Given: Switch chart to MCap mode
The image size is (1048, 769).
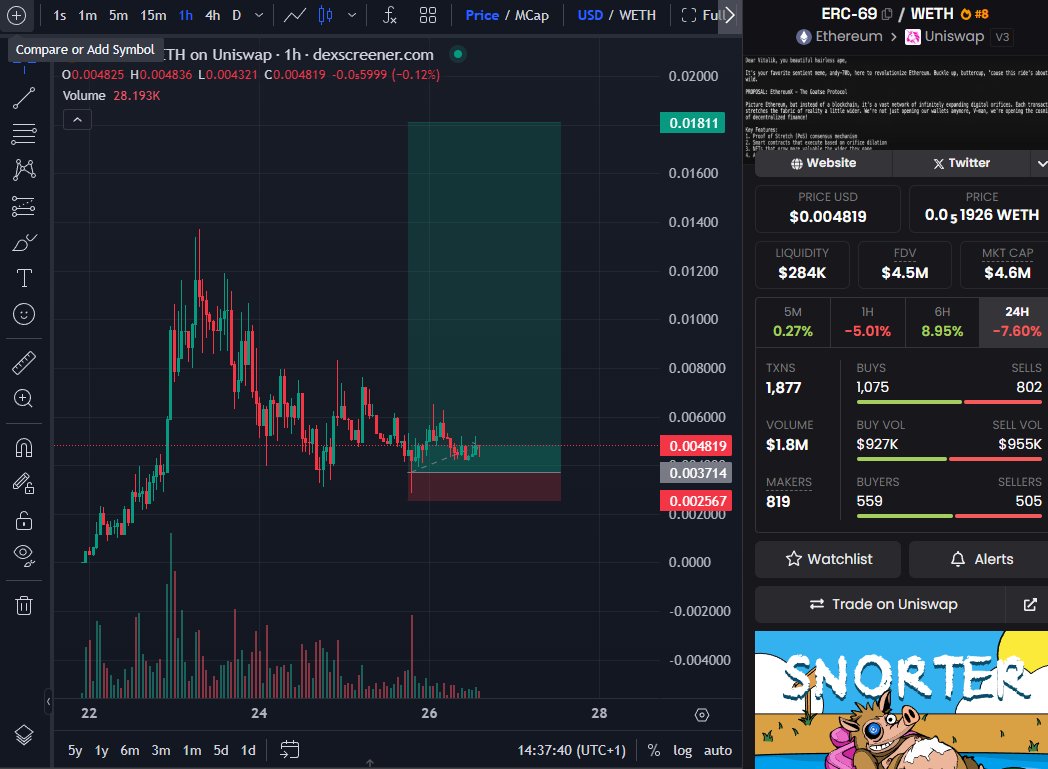Looking at the screenshot, I should pyautogui.click(x=531, y=15).
